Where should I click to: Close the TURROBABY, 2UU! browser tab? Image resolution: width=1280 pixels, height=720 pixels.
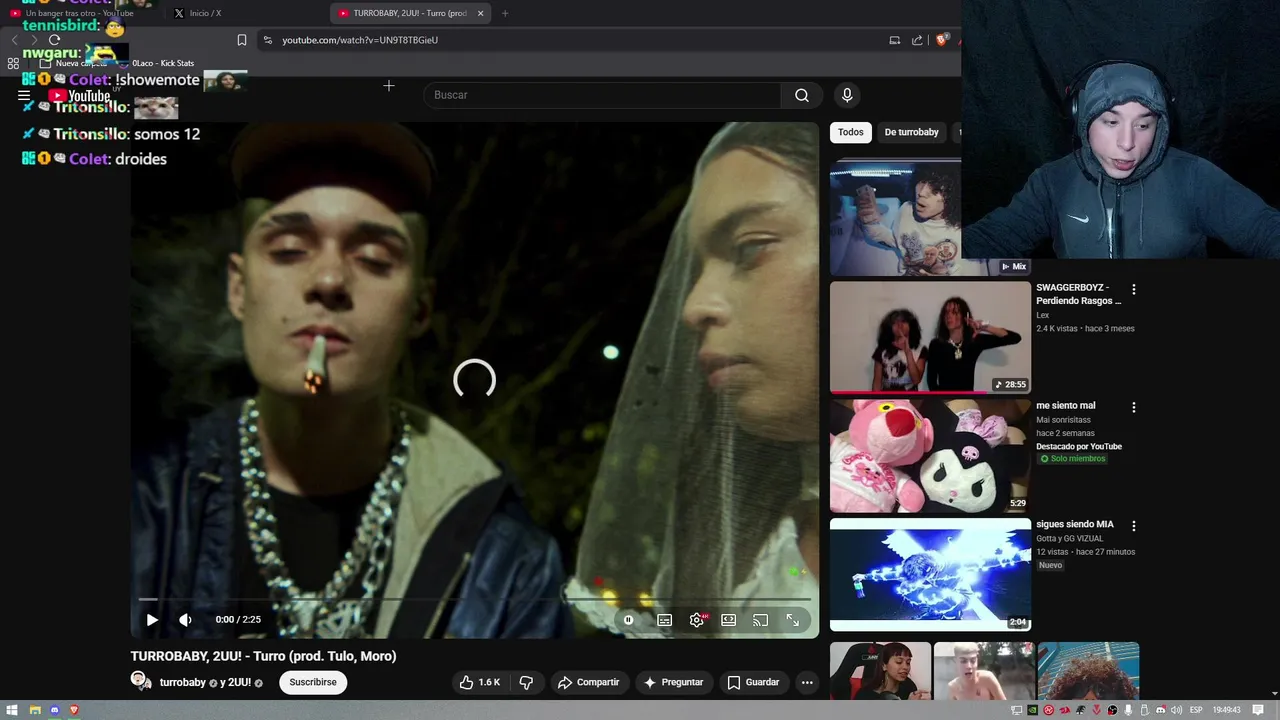480,13
